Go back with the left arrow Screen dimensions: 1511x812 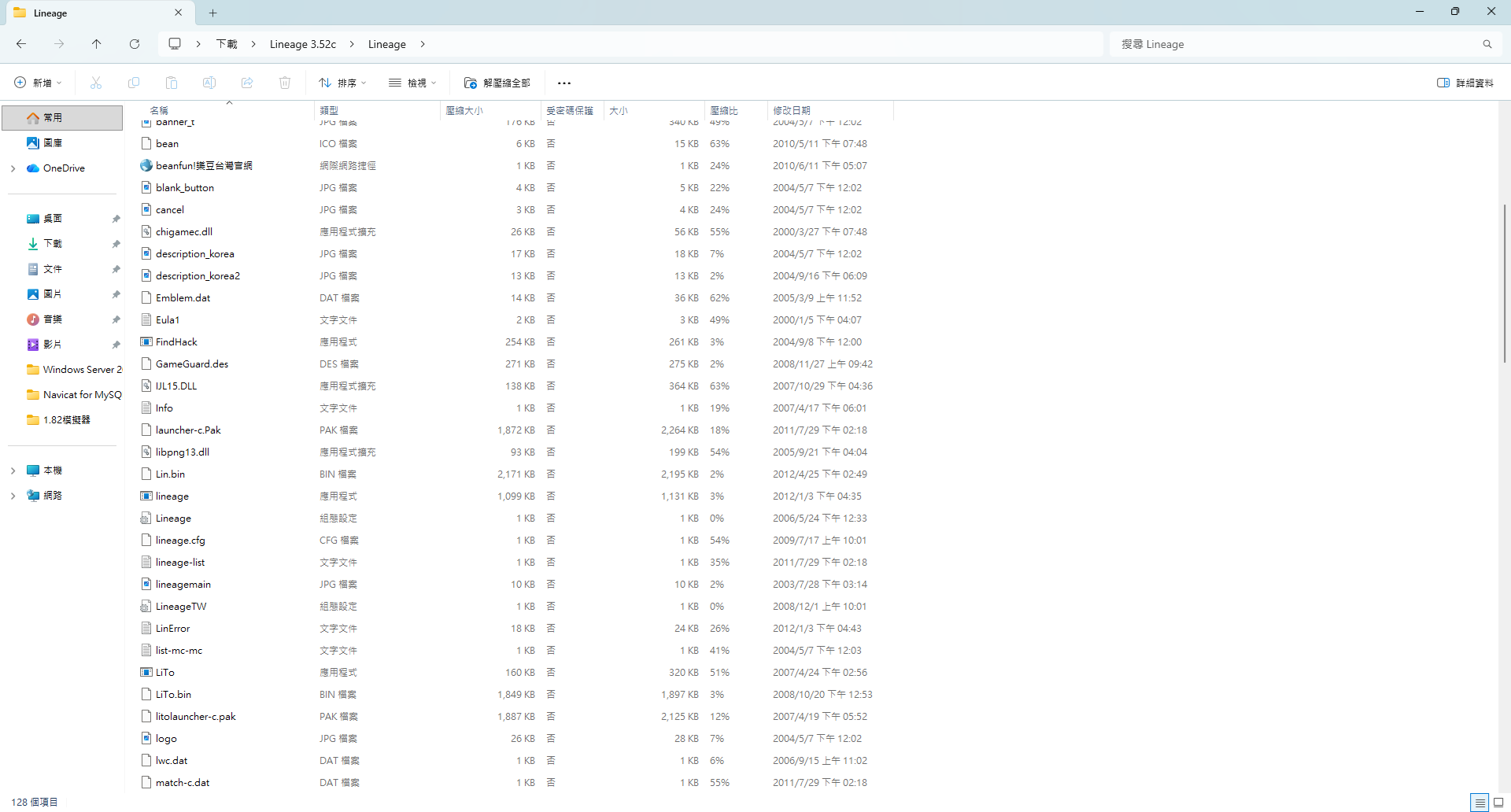(21, 44)
